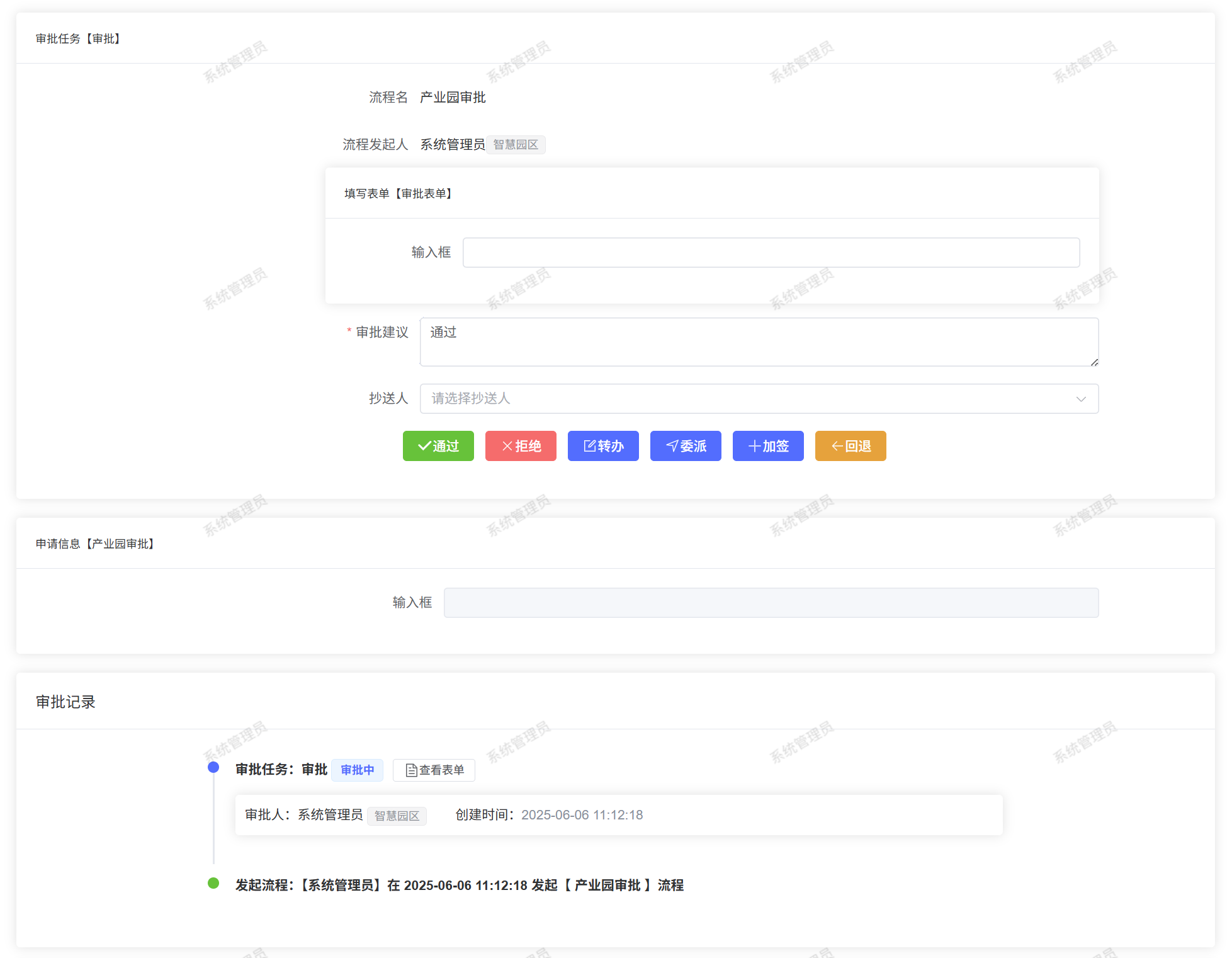This screenshot has height=958, width=1232.
Task: Expand the 抄送人 dropdown chevron
Action: pos(1081,399)
